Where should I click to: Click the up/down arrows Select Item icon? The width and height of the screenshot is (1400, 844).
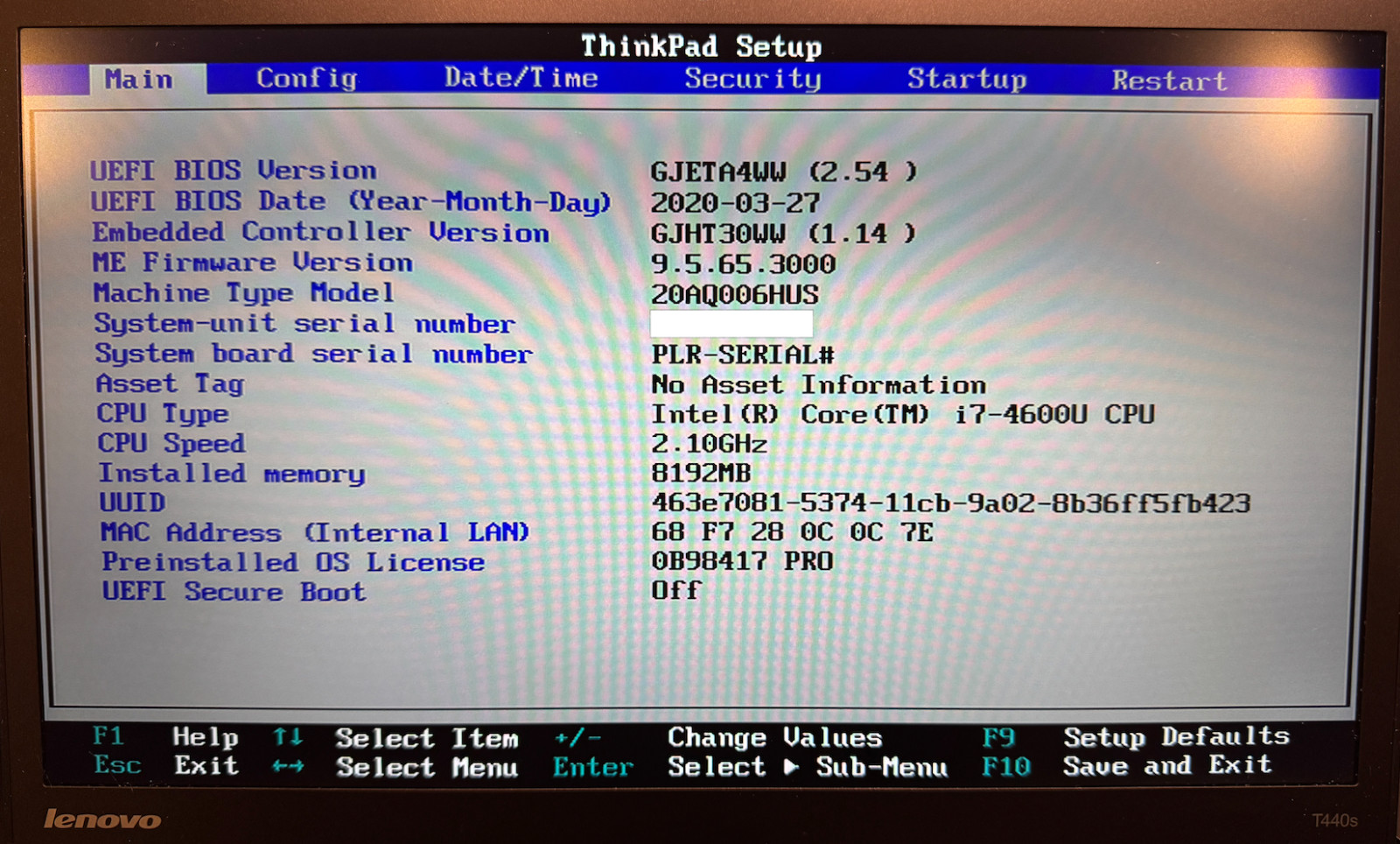[288, 736]
